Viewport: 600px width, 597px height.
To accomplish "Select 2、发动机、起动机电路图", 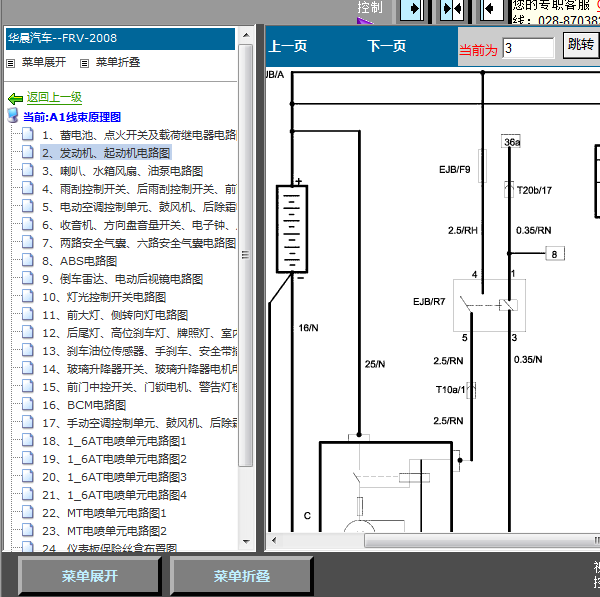I will pos(106,153).
